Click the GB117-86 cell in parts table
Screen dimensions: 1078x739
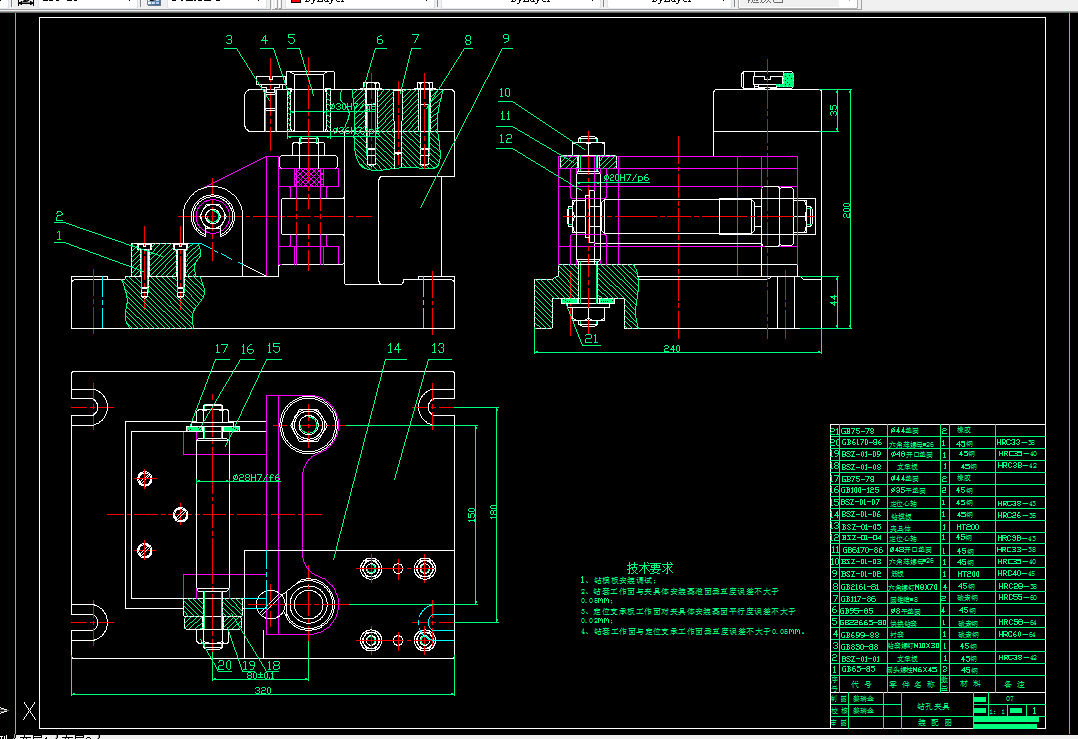coord(858,599)
